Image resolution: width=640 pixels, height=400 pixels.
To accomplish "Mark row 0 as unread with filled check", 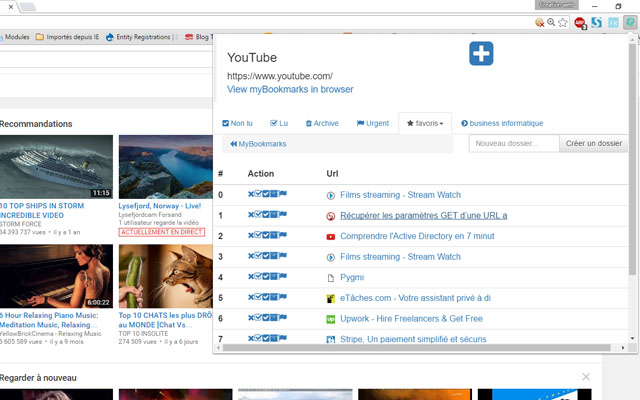I will (266, 193).
